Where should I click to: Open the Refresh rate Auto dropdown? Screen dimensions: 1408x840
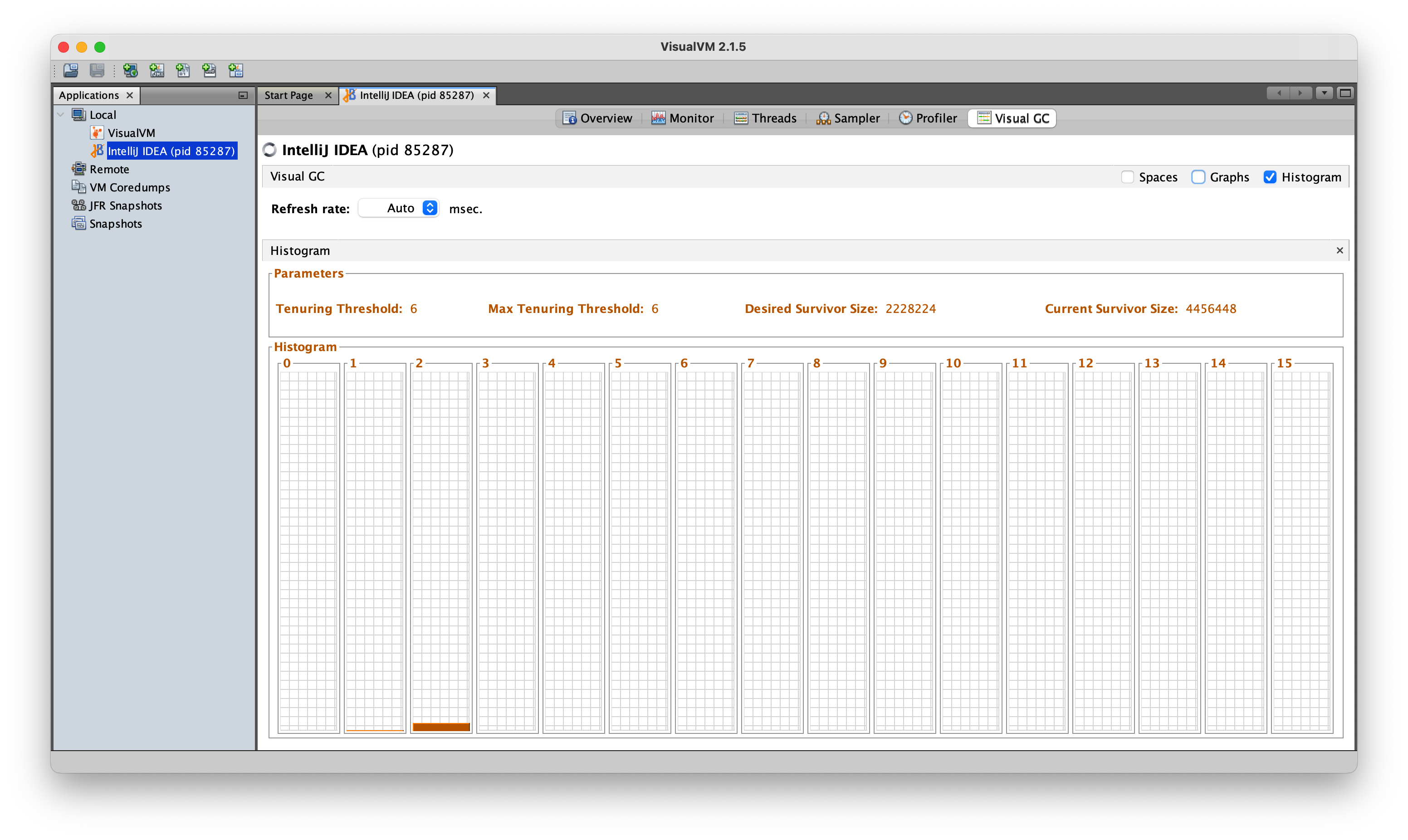click(x=399, y=208)
